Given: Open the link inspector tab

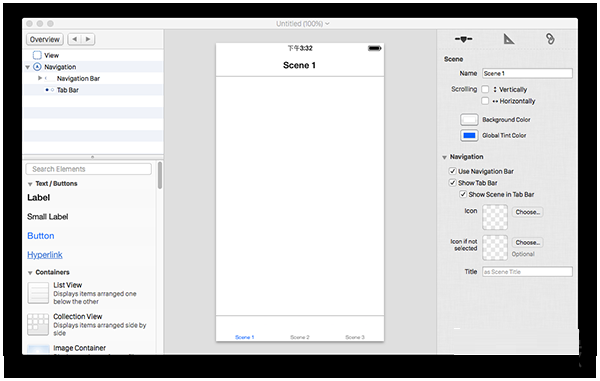Looking at the screenshot, I should tap(550, 39).
